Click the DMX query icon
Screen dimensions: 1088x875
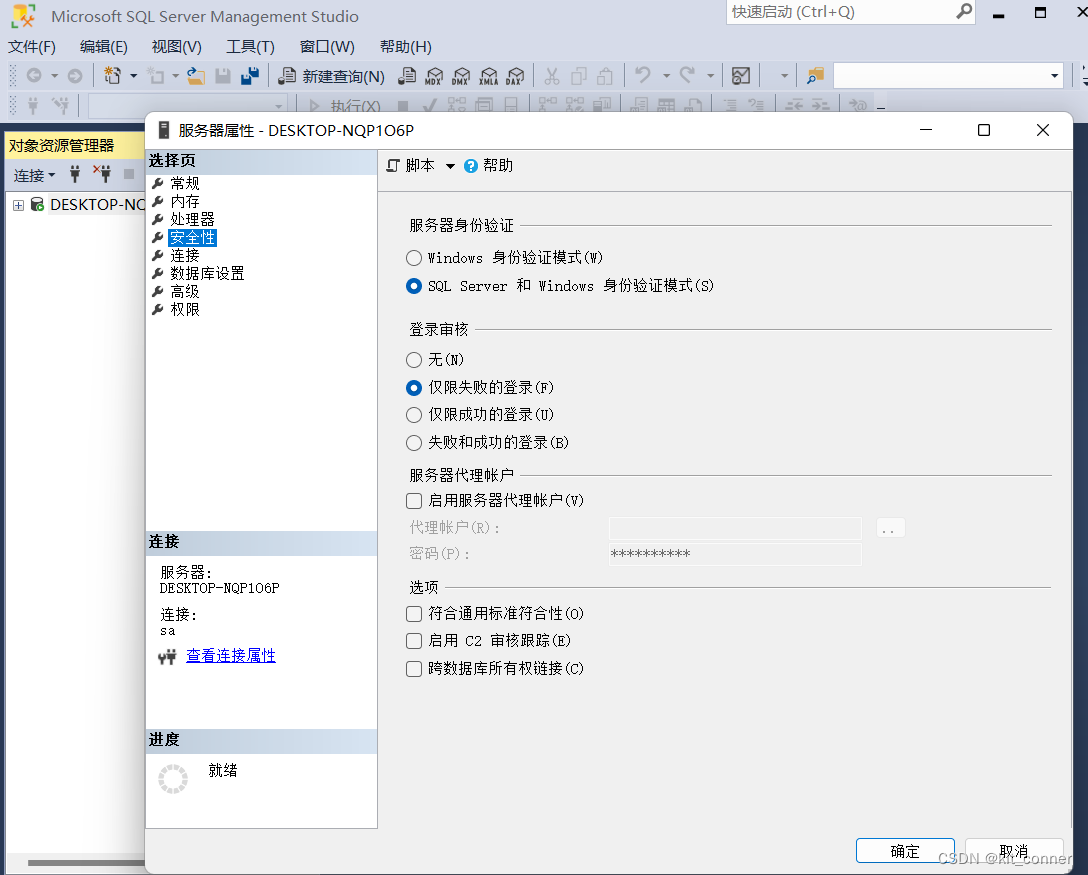coord(461,76)
